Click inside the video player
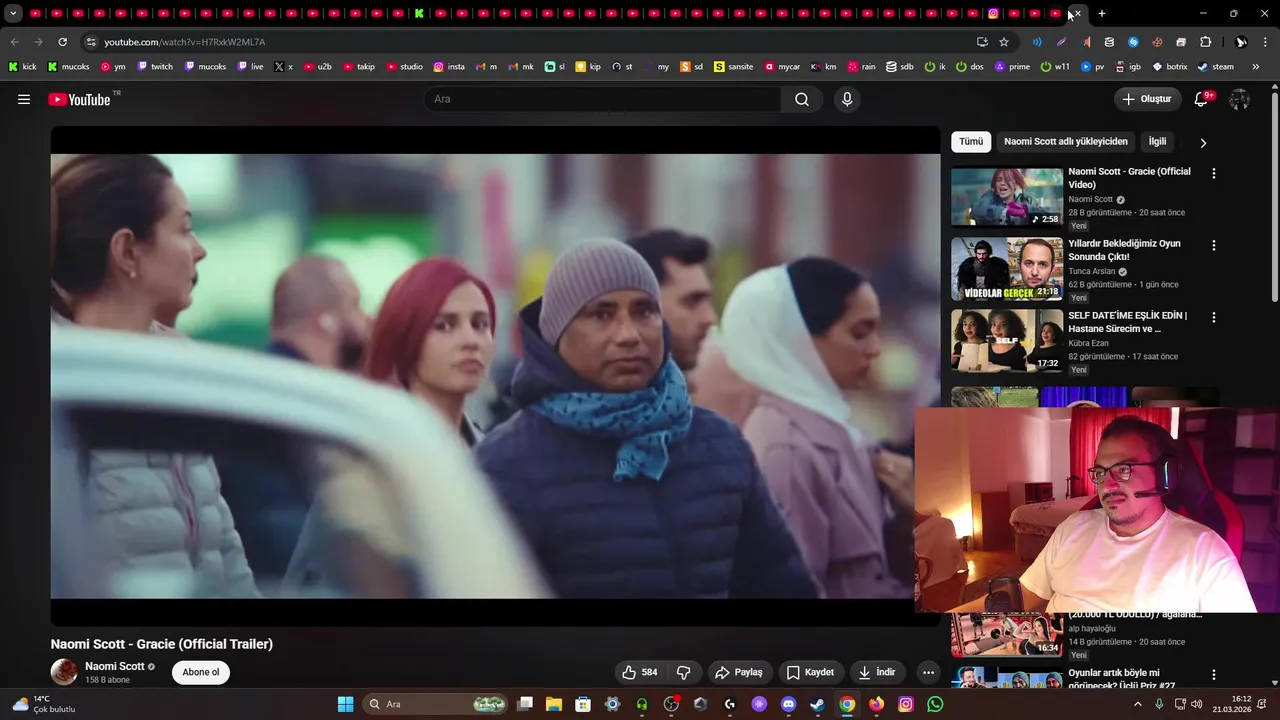This screenshot has height=720, width=1280. pos(495,375)
